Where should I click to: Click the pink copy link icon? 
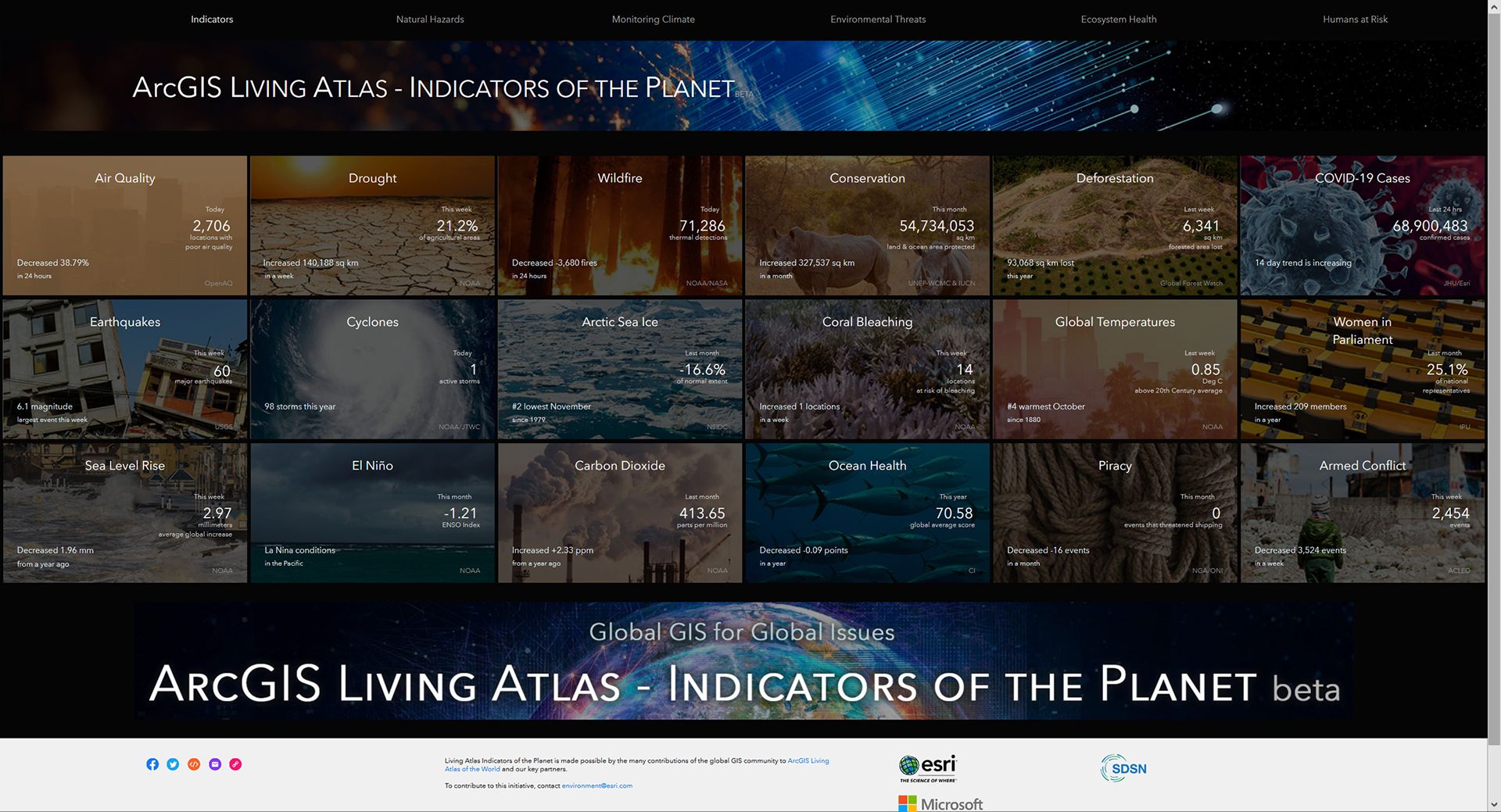point(235,764)
